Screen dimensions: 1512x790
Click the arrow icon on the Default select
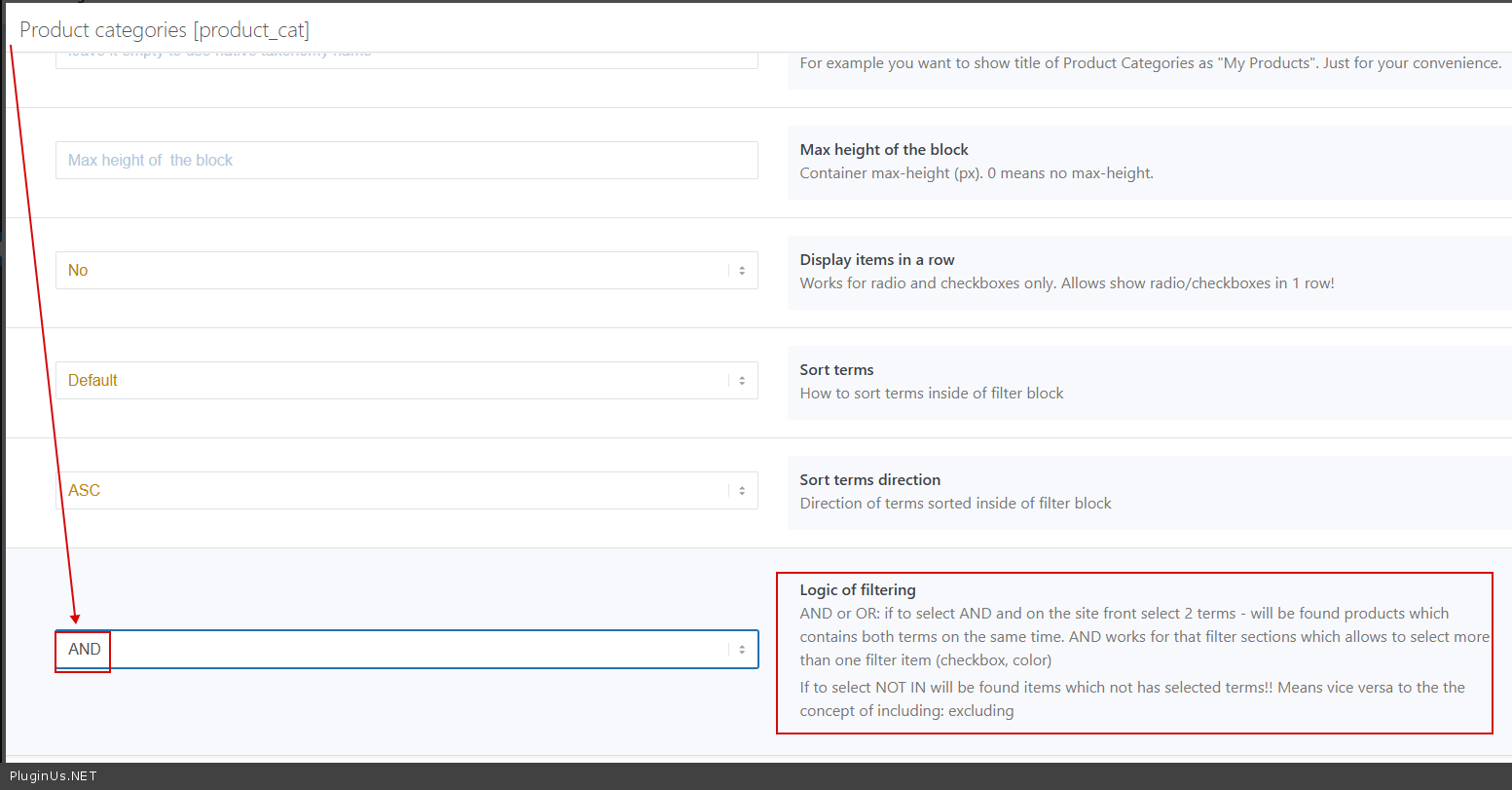pos(742,381)
